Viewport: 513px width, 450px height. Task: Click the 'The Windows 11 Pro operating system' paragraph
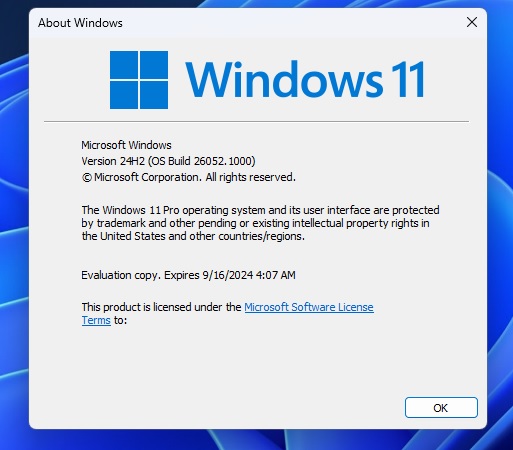coord(260,223)
